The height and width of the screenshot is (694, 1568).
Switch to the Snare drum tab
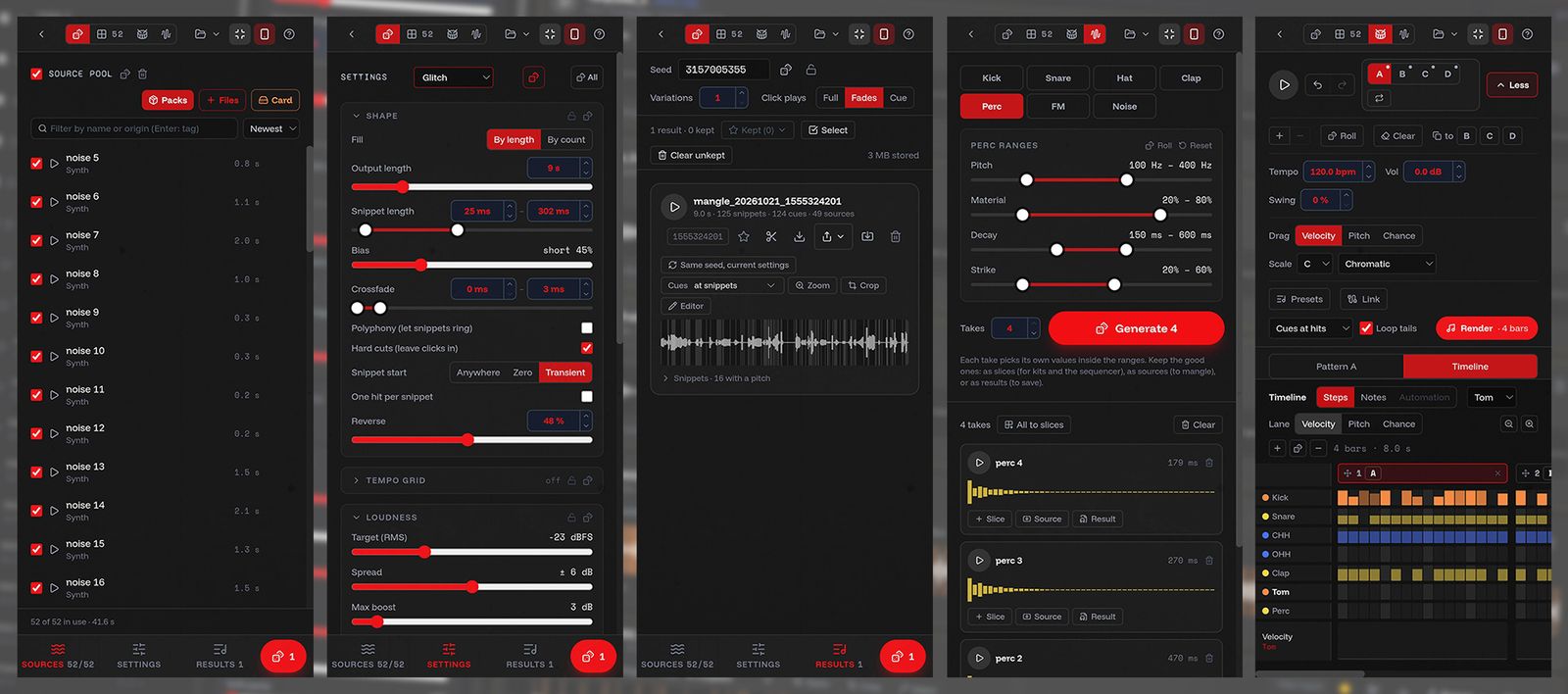coord(1058,78)
